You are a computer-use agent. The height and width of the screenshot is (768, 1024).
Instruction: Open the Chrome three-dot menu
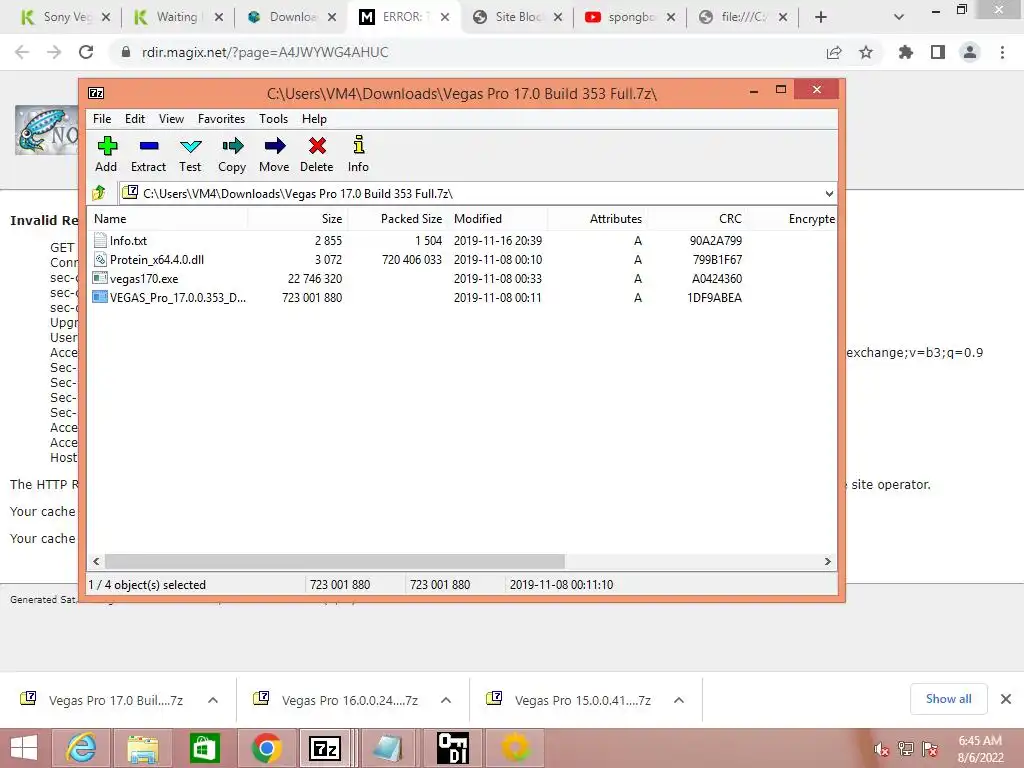click(x=1002, y=52)
